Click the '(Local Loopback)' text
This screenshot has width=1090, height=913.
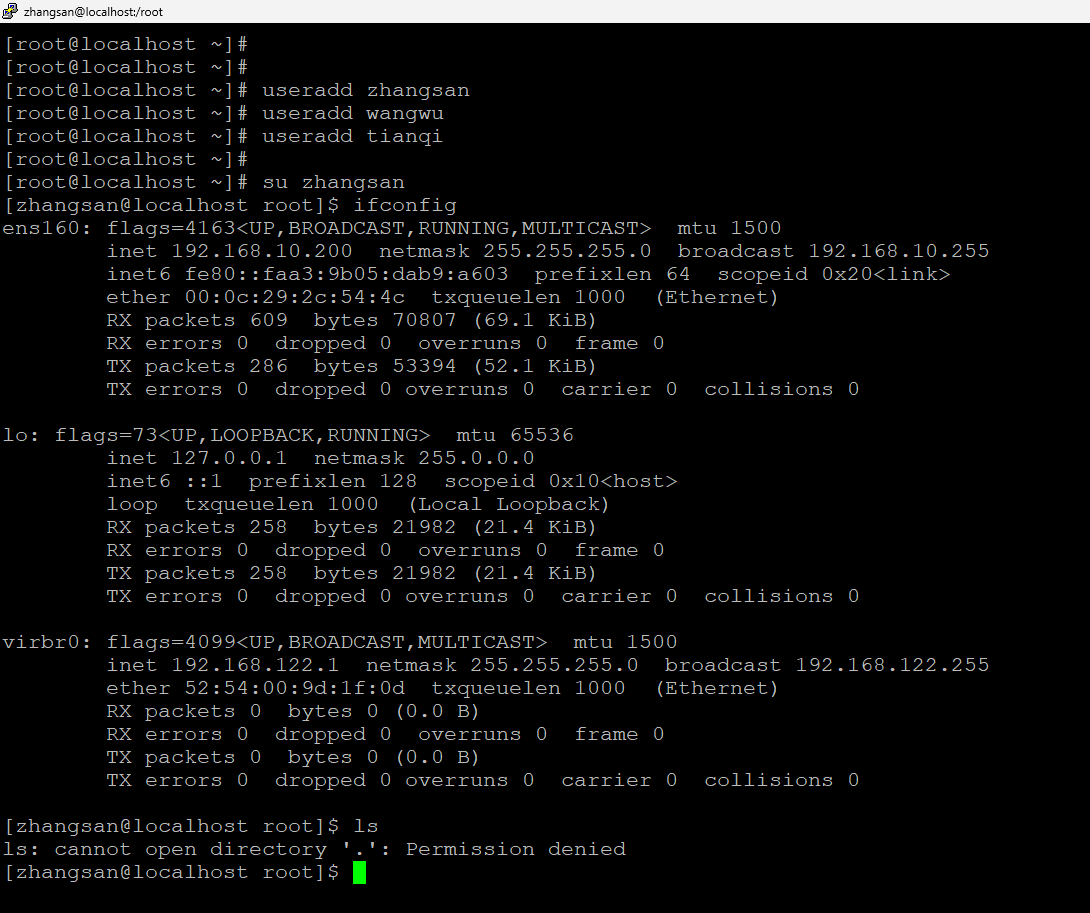tap(508, 504)
